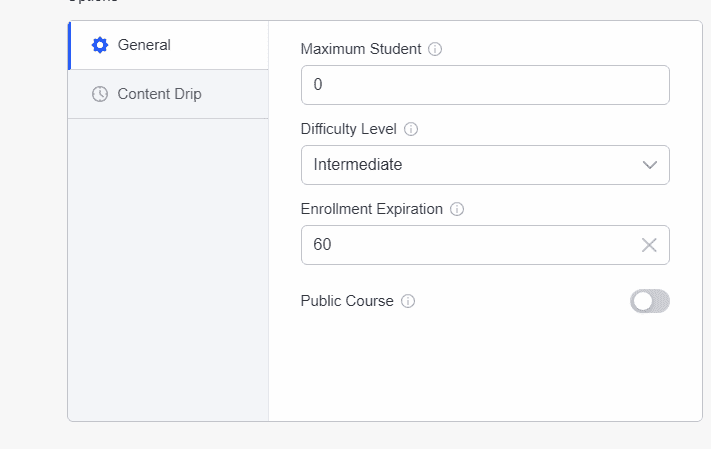Click the blank panel area below Public Course
The image size is (711, 449).
click(485, 370)
